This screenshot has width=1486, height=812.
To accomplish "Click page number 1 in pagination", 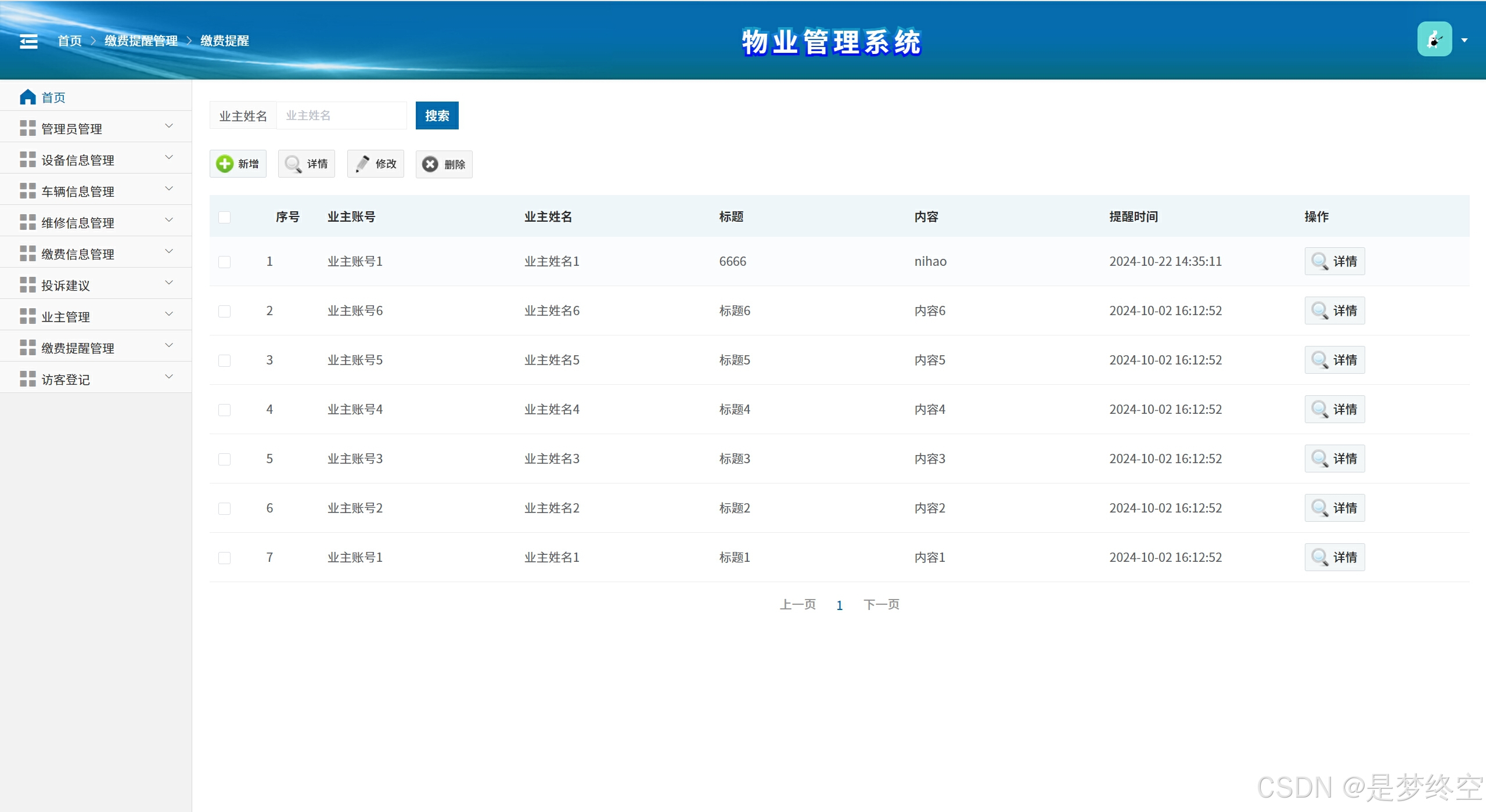I will pyautogui.click(x=839, y=605).
